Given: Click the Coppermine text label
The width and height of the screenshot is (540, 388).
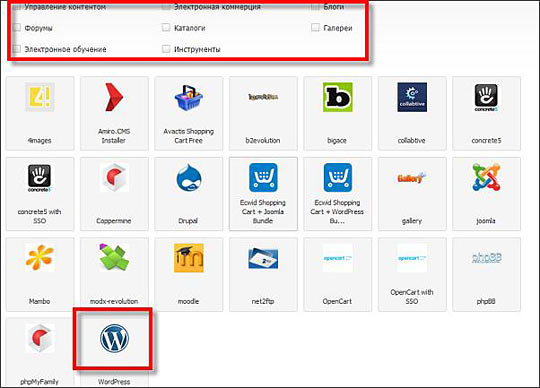Looking at the screenshot, I should click(114, 221).
